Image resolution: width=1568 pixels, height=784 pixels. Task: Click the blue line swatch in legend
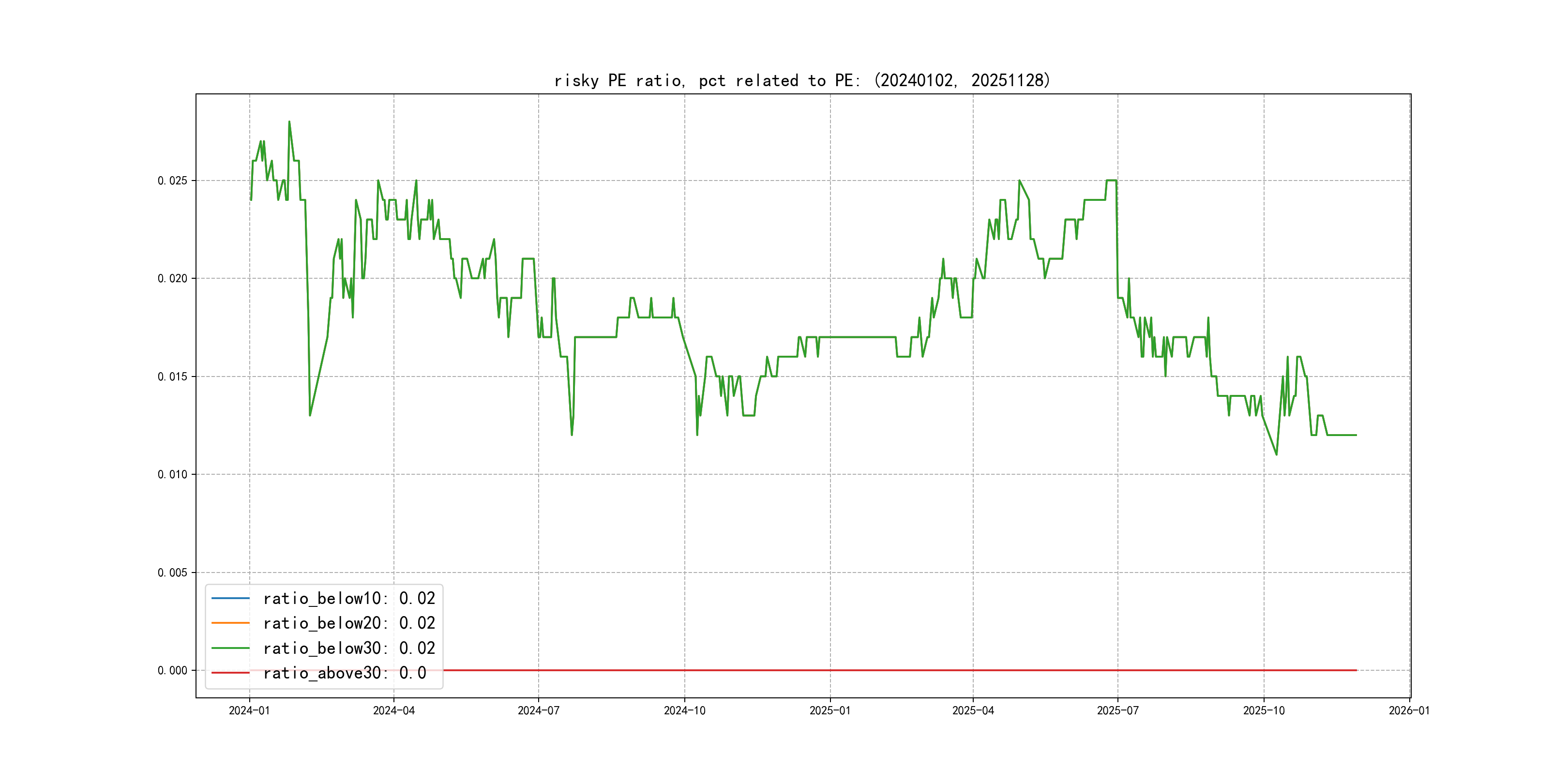coord(230,598)
